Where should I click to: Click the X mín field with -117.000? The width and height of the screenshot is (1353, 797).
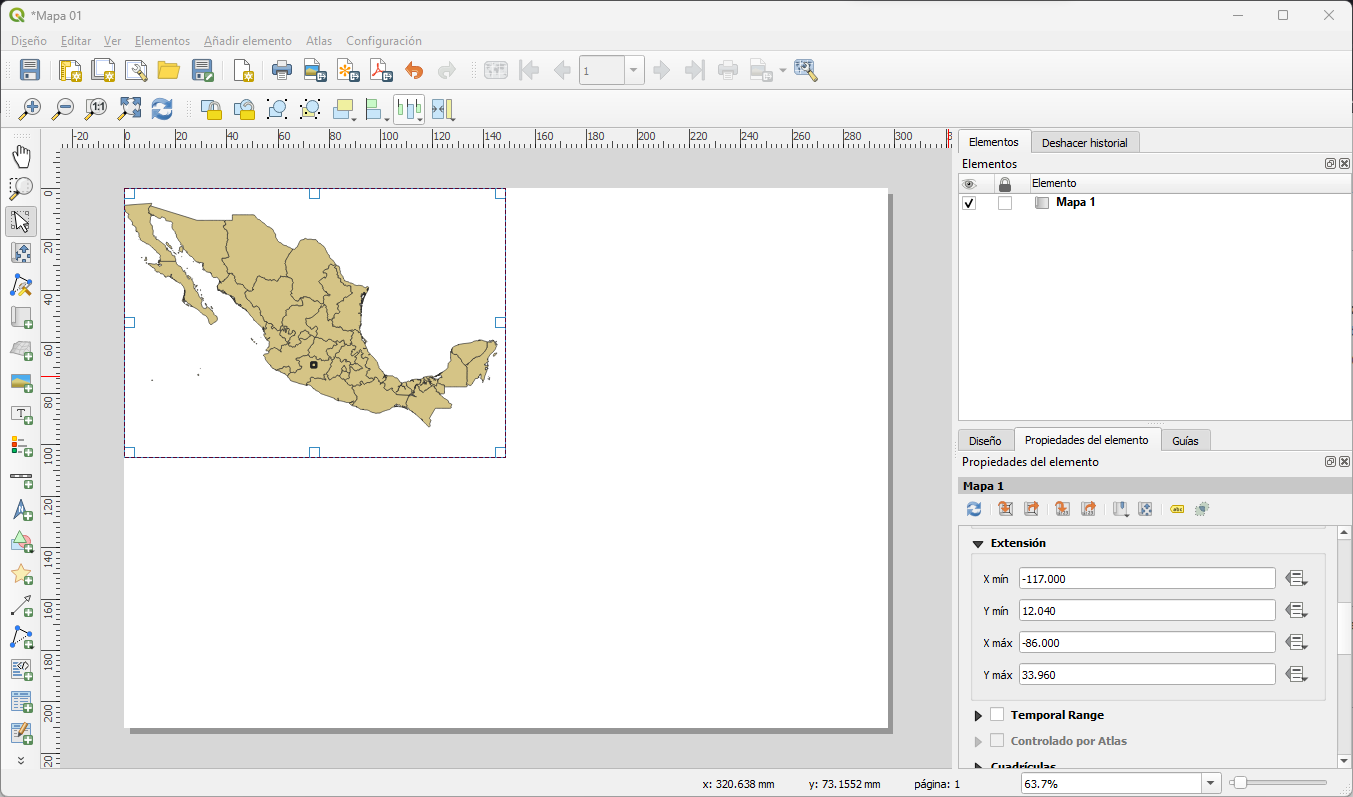(x=1147, y=579)
